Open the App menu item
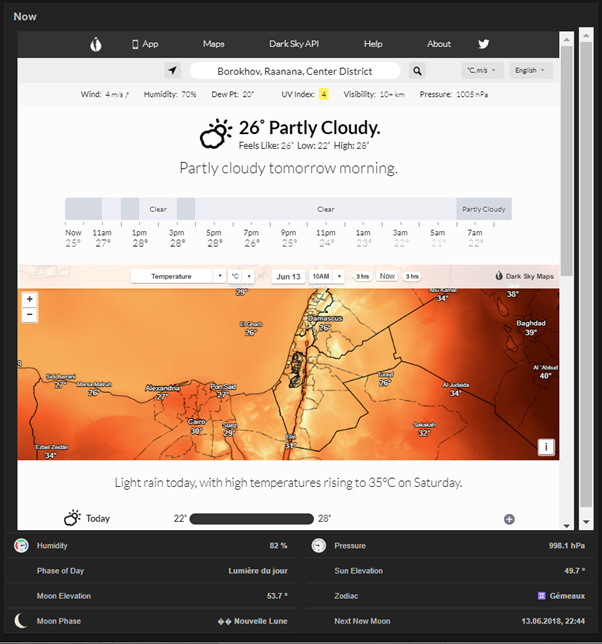Screen dimensions: 602x644 (x=145, y=44)
